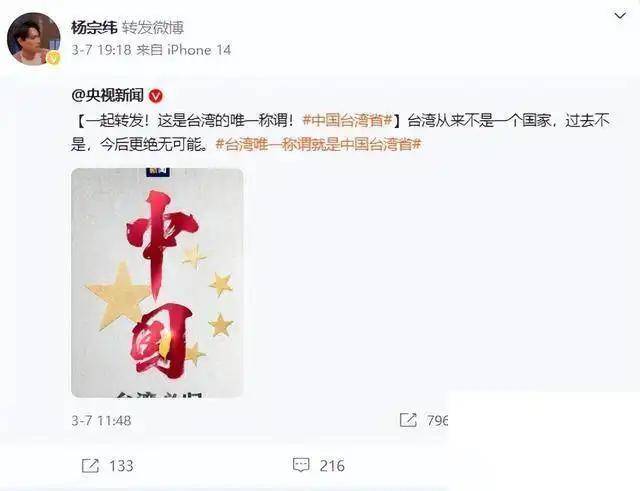This screenshot has width=640, height=491.
Task: Click the gold verified badge on avatar
Action: tap(53, 58)
